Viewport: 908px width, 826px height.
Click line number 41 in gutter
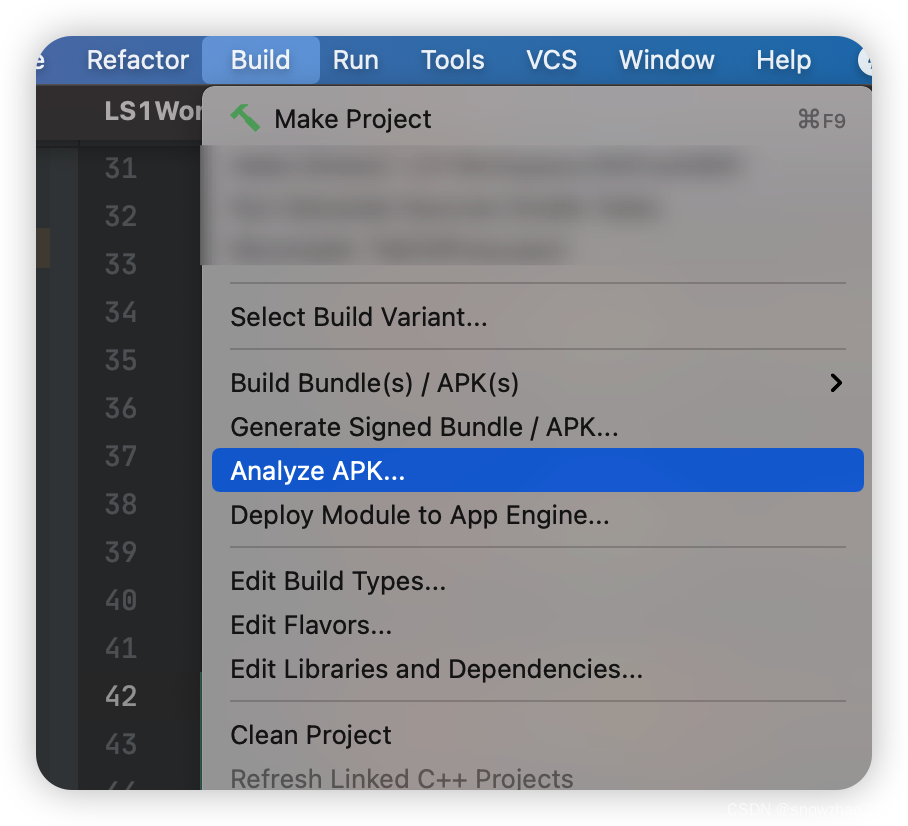[121, 649]
